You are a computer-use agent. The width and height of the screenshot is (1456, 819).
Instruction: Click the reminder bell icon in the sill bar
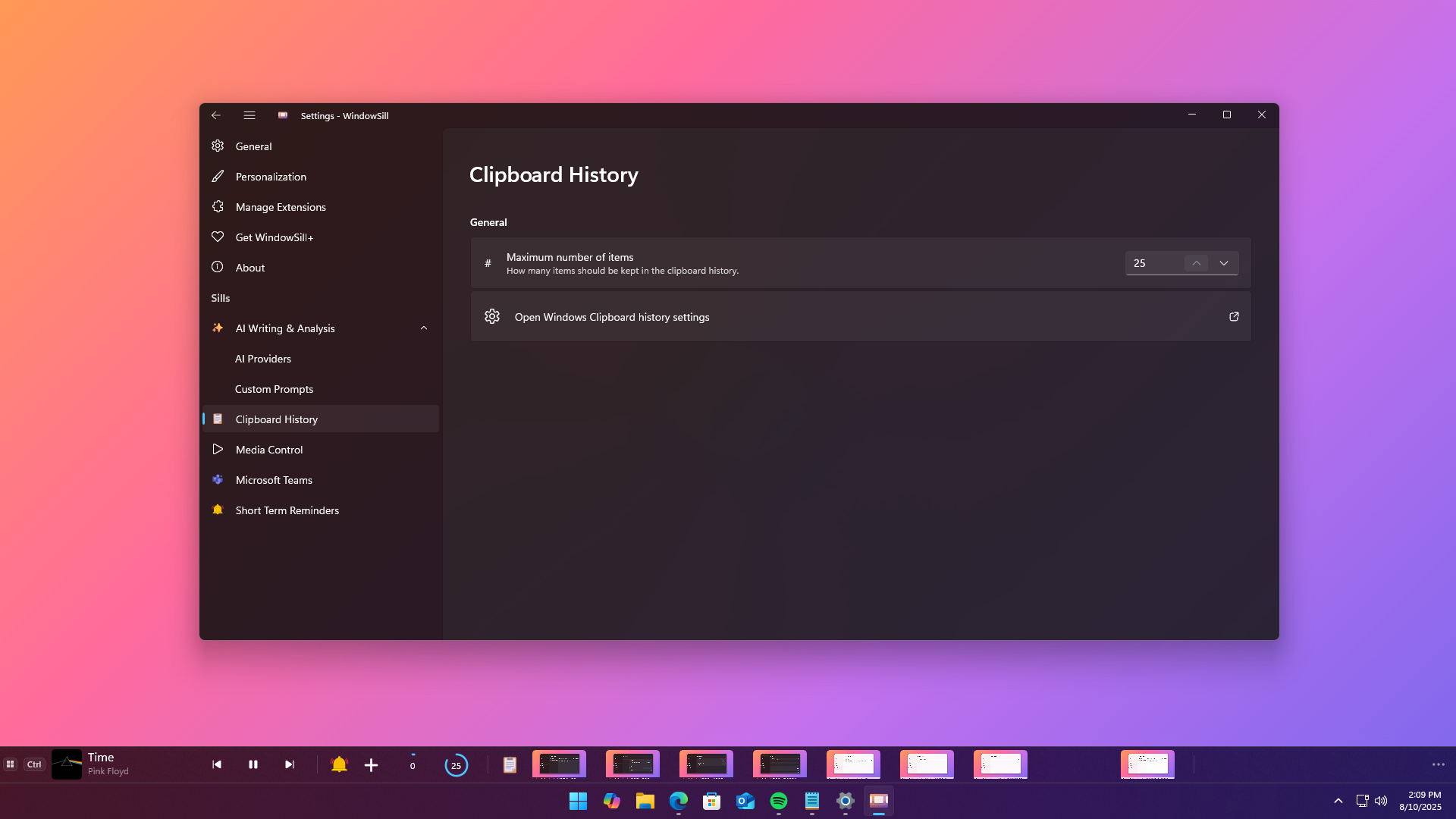click(x=339, y=764)
